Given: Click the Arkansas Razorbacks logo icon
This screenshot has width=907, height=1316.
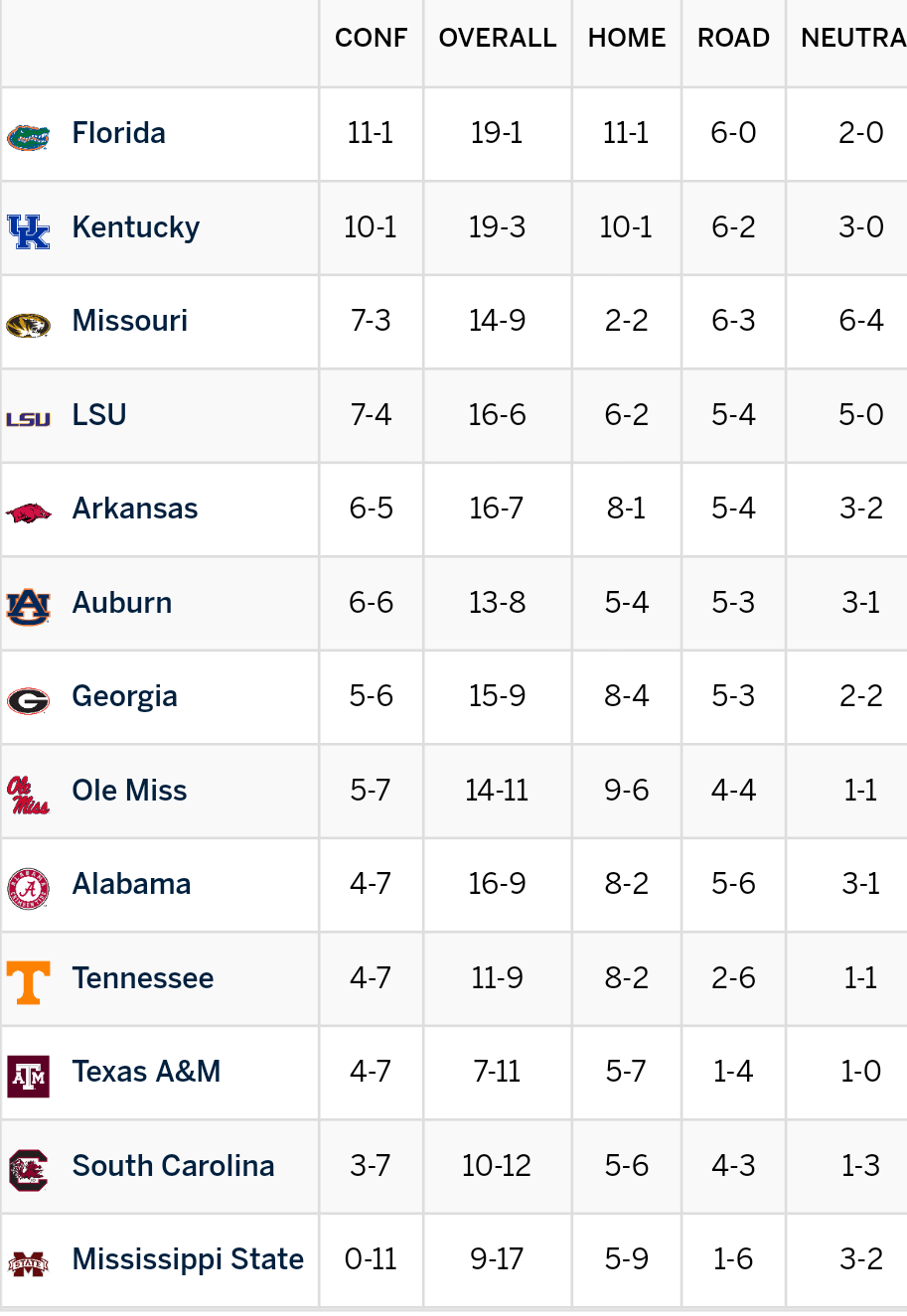Looking at the screenshot, I should point(28,512).
